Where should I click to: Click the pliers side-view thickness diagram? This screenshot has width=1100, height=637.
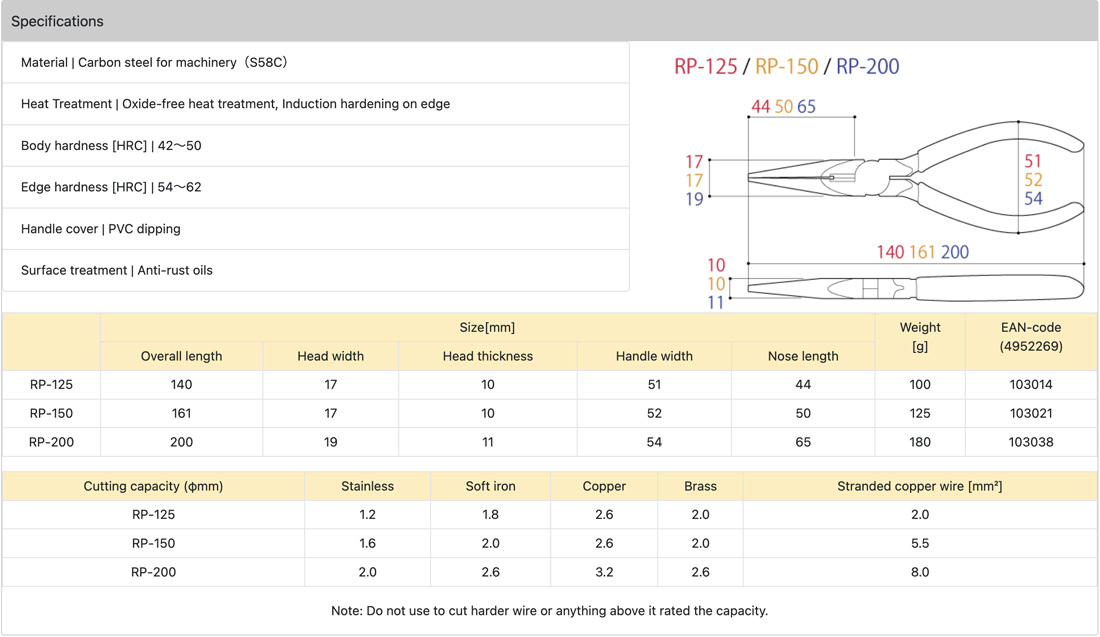click(x=915, y=288)
